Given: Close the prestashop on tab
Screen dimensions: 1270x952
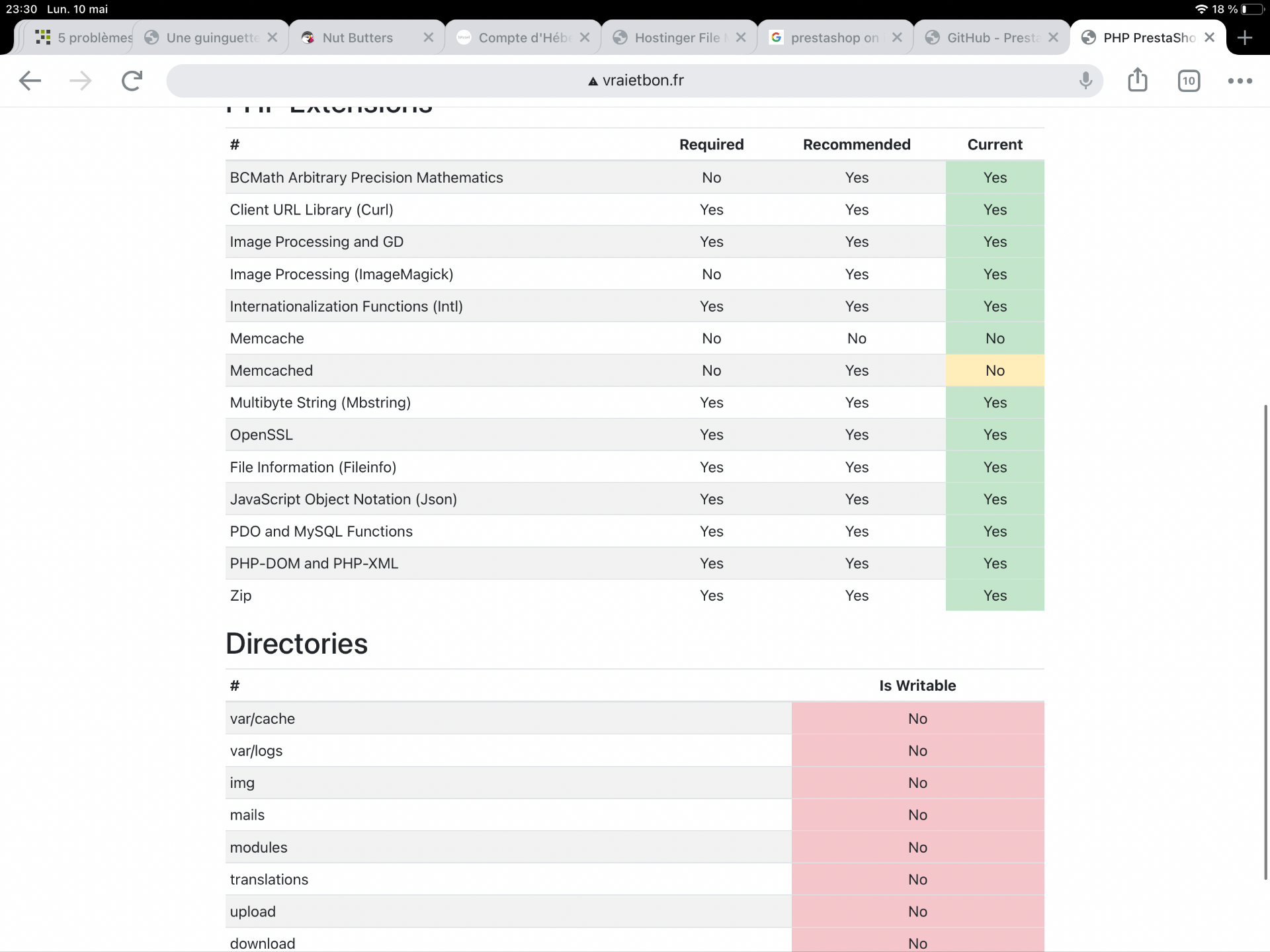Looking at the screenshot, I should (x=897, y=38).
